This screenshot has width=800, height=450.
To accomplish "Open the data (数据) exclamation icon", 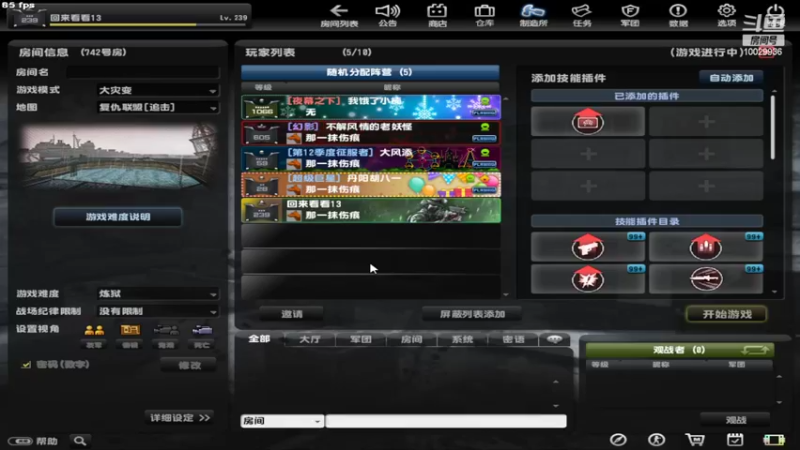I will click(678, 15).
